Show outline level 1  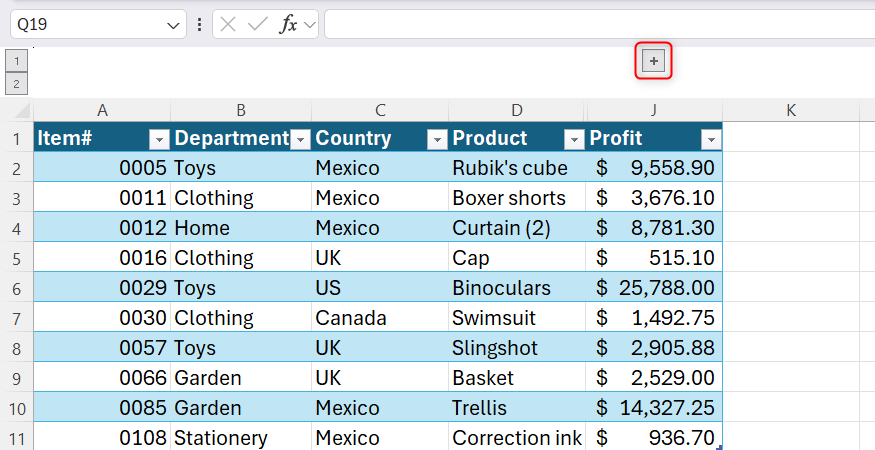point(17,60)
